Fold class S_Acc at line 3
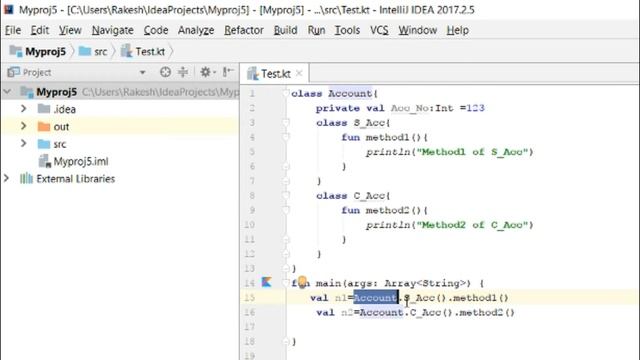This screenshot has width=640, height=360. [x=286, y=122]
